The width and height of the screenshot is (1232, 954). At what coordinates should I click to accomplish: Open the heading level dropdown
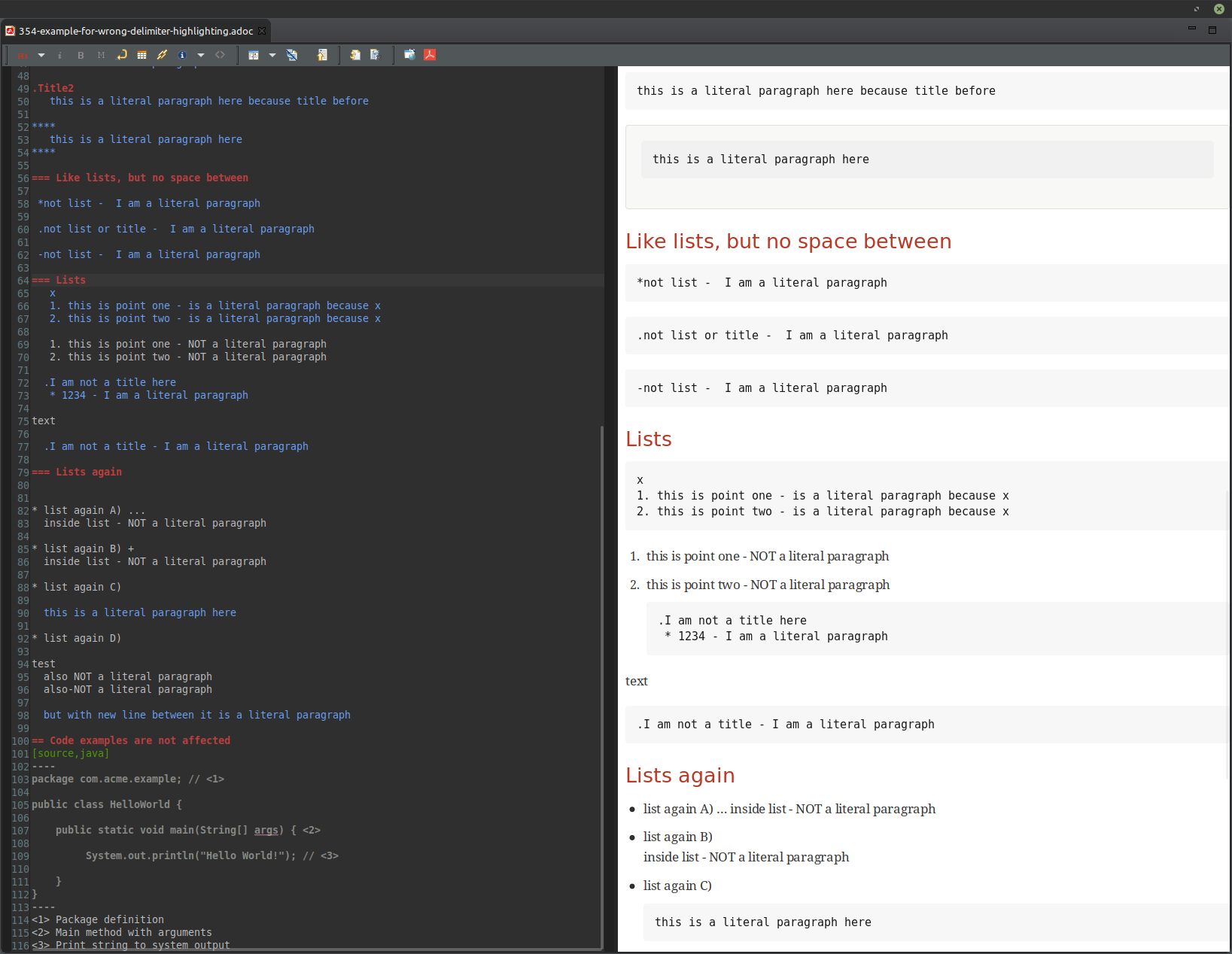pos(40,55)
